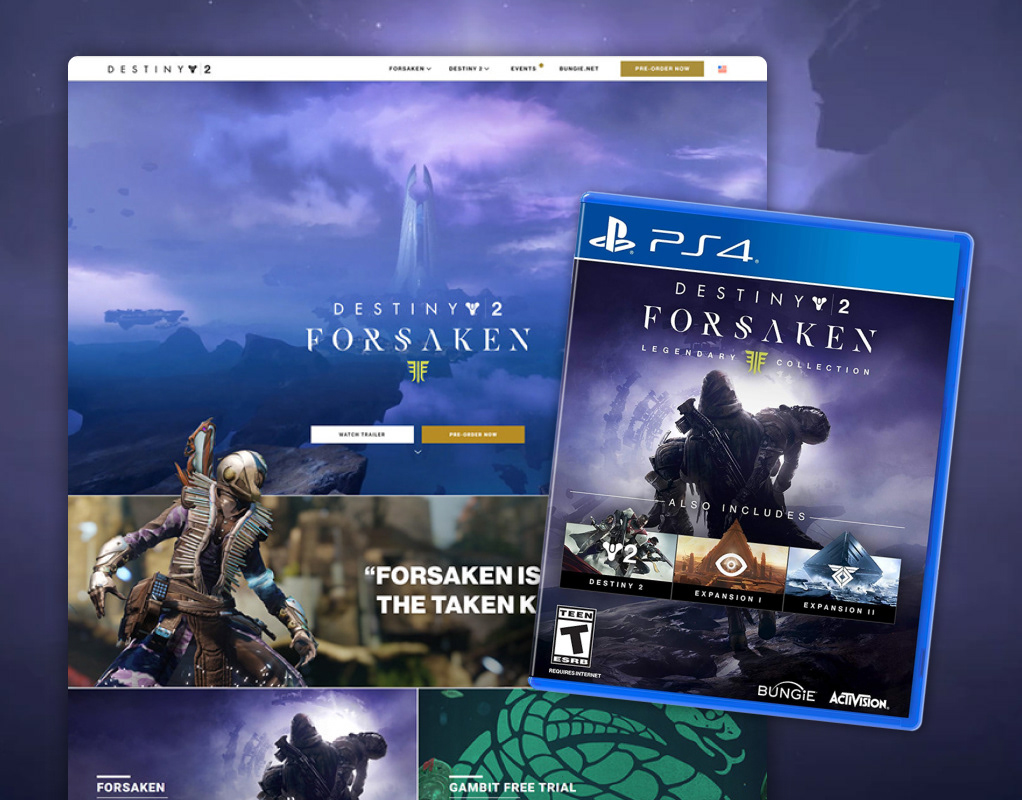Image resolution: width=1022 pixels, height=800 pixels.
Task: Click the Pre-Order Now button in the header
Action: [662, 68]
